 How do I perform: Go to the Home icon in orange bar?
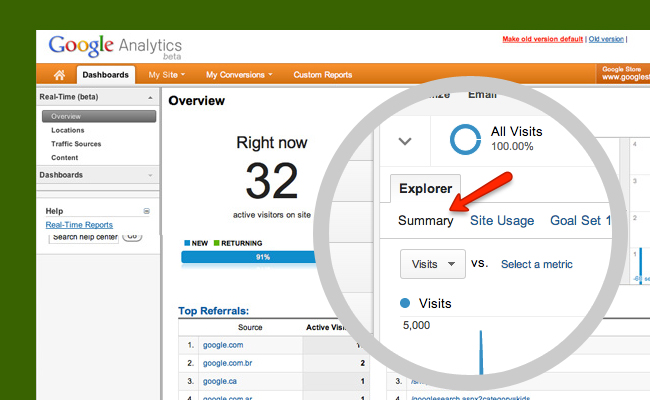pos(59,75)
